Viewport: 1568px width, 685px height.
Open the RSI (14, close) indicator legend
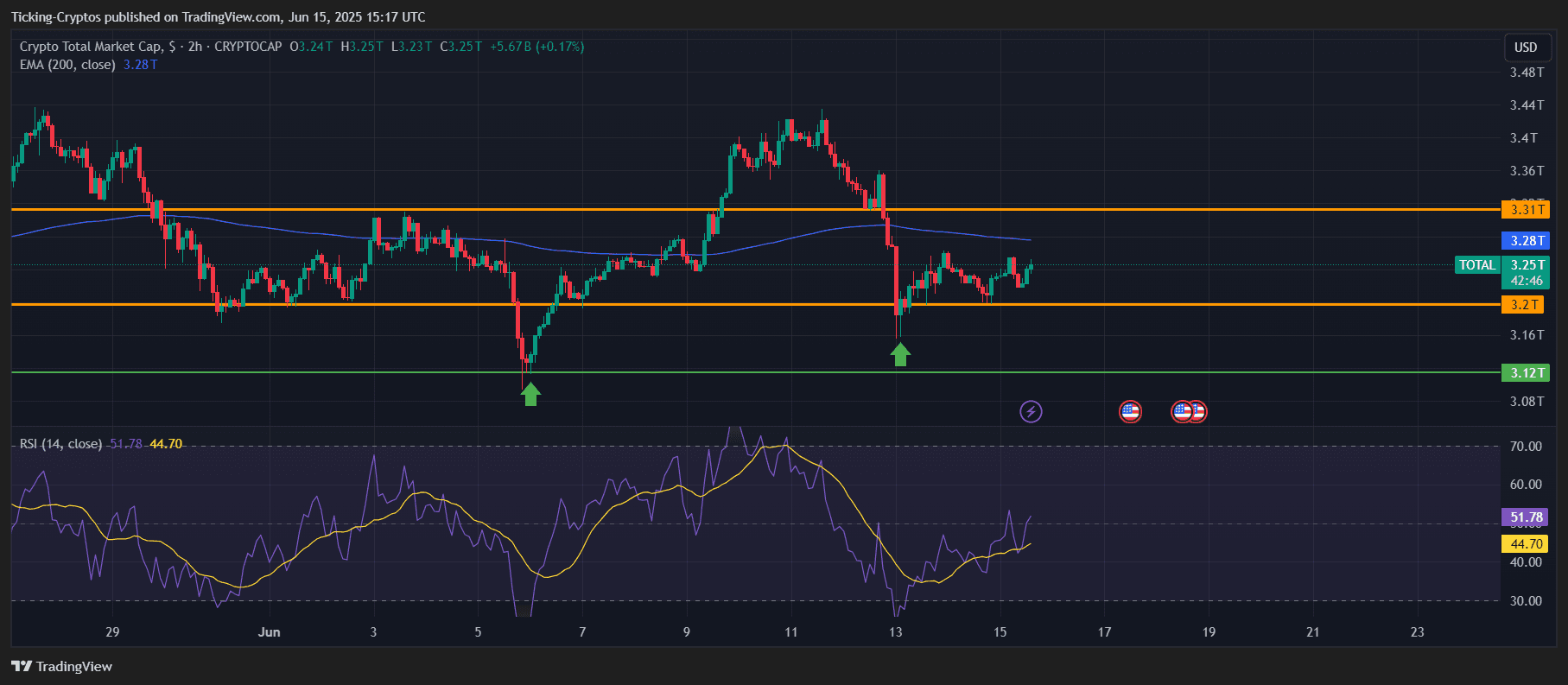point(60,444)
